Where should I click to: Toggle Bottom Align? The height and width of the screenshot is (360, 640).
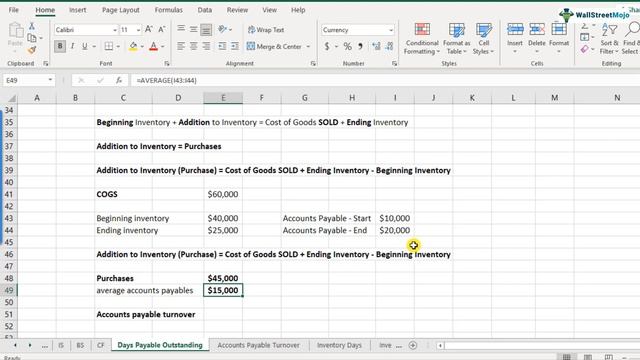pyautogui.click(x=206, y=29)
